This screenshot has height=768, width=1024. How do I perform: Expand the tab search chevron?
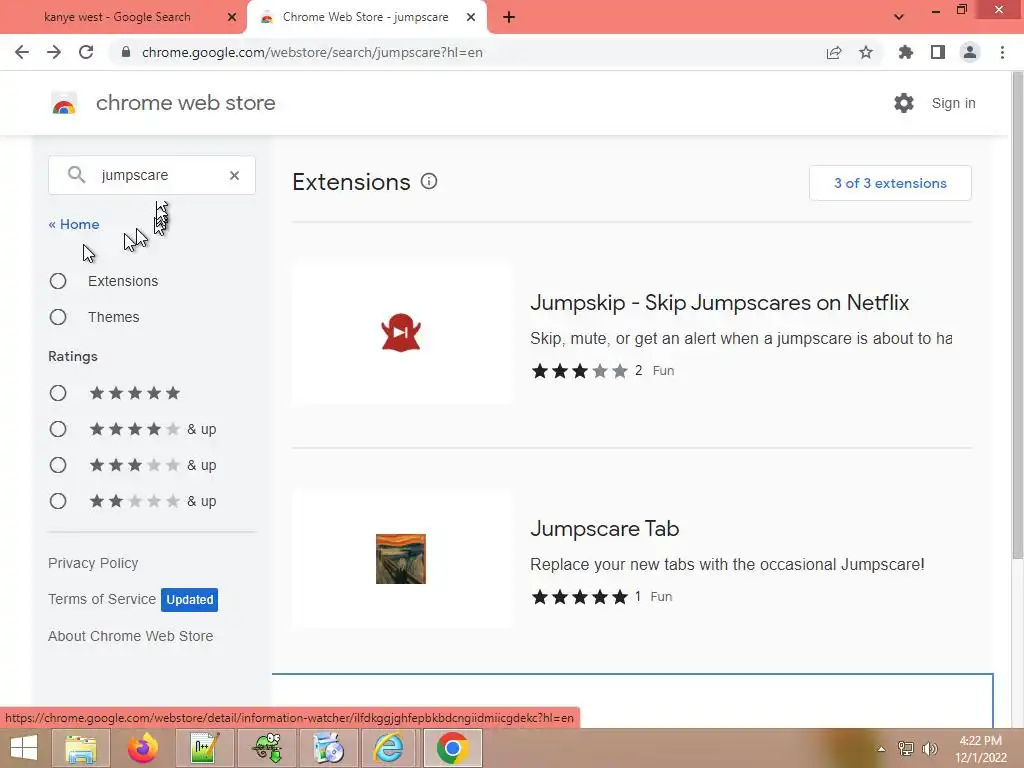click(899, 17)
